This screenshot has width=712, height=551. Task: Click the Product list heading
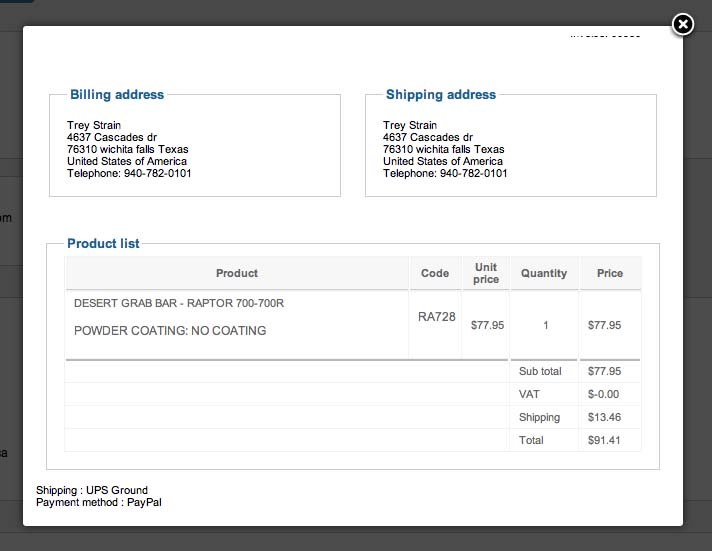103,243
